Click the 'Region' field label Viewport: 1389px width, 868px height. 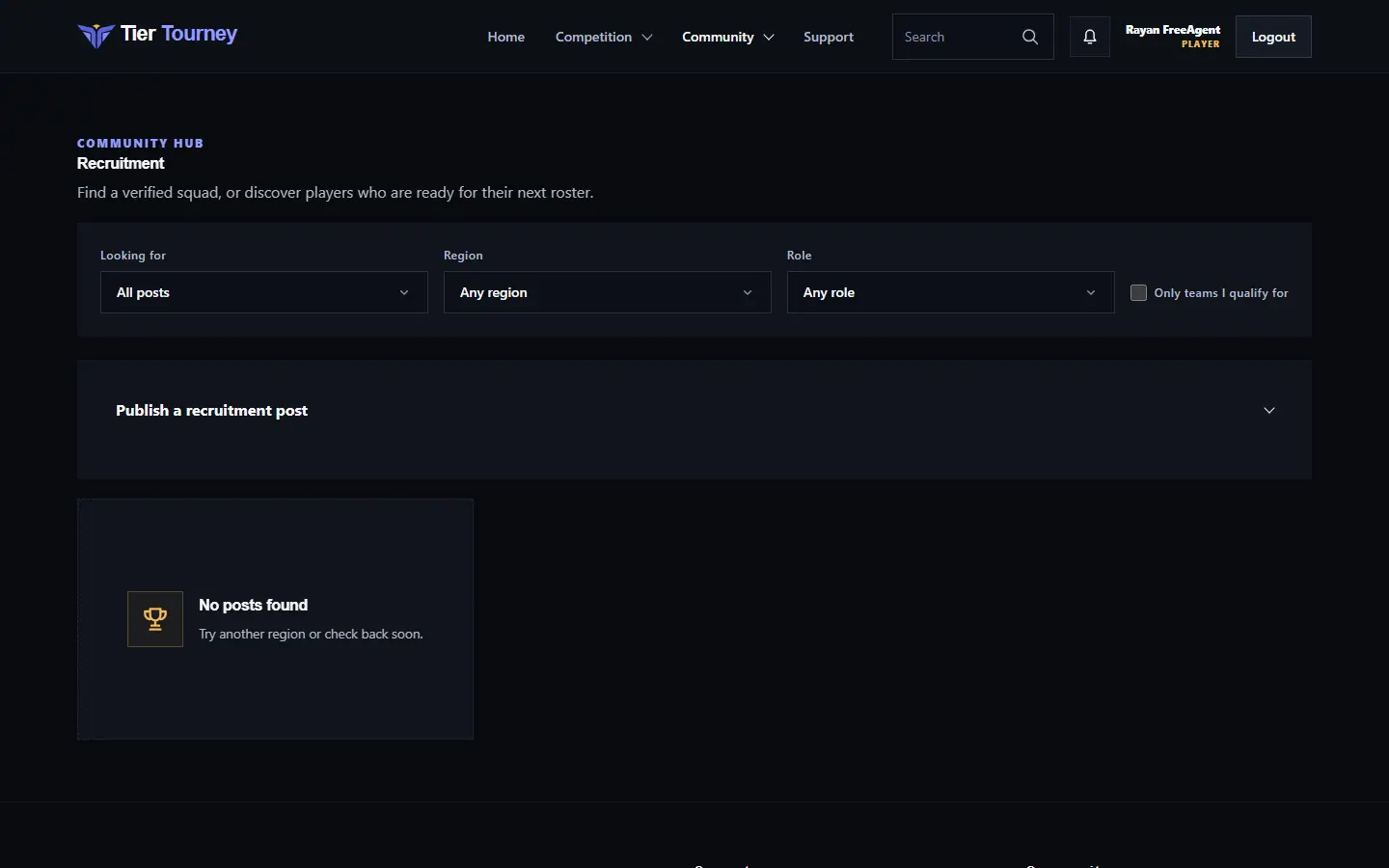(463, 256)
